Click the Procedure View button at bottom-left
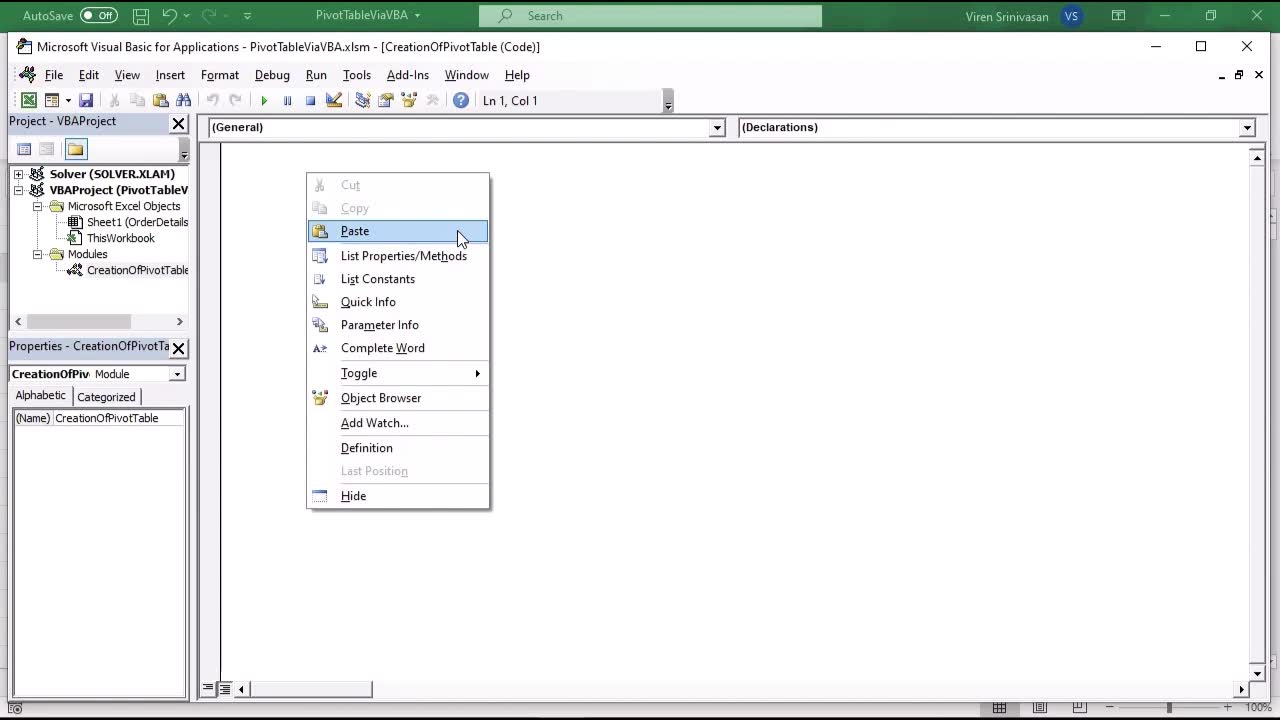Viewport: 1280px width, 720px height. click(x=208, y=688)
